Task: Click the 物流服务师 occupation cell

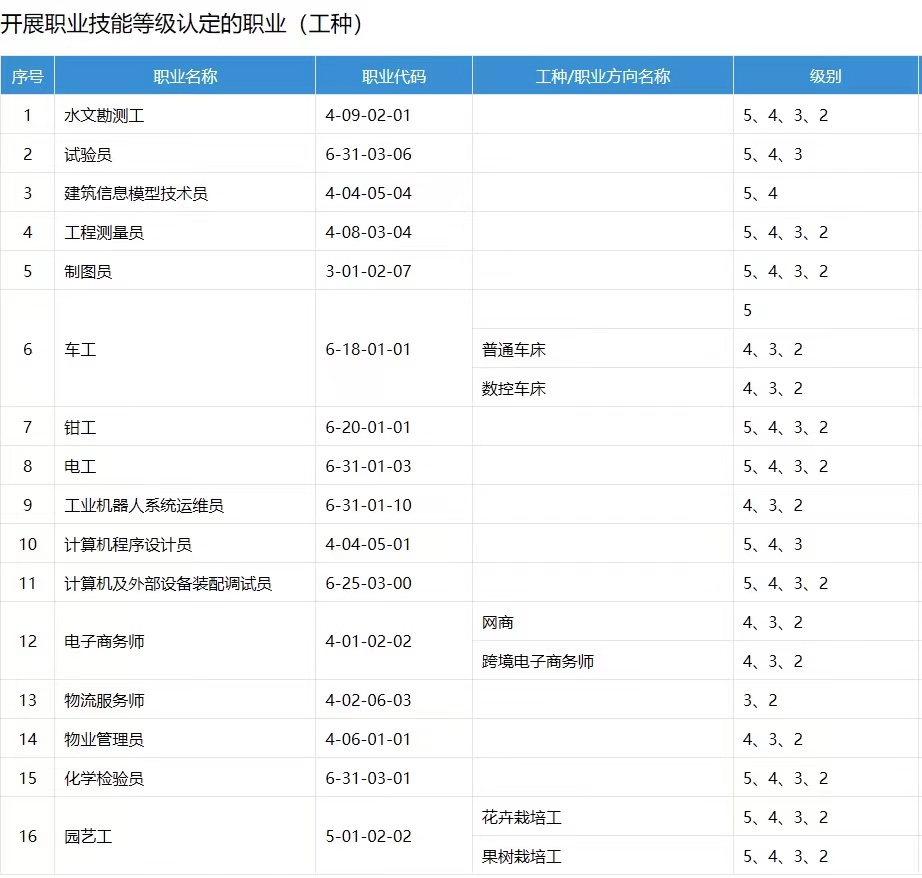Action: tap(104, 700)
